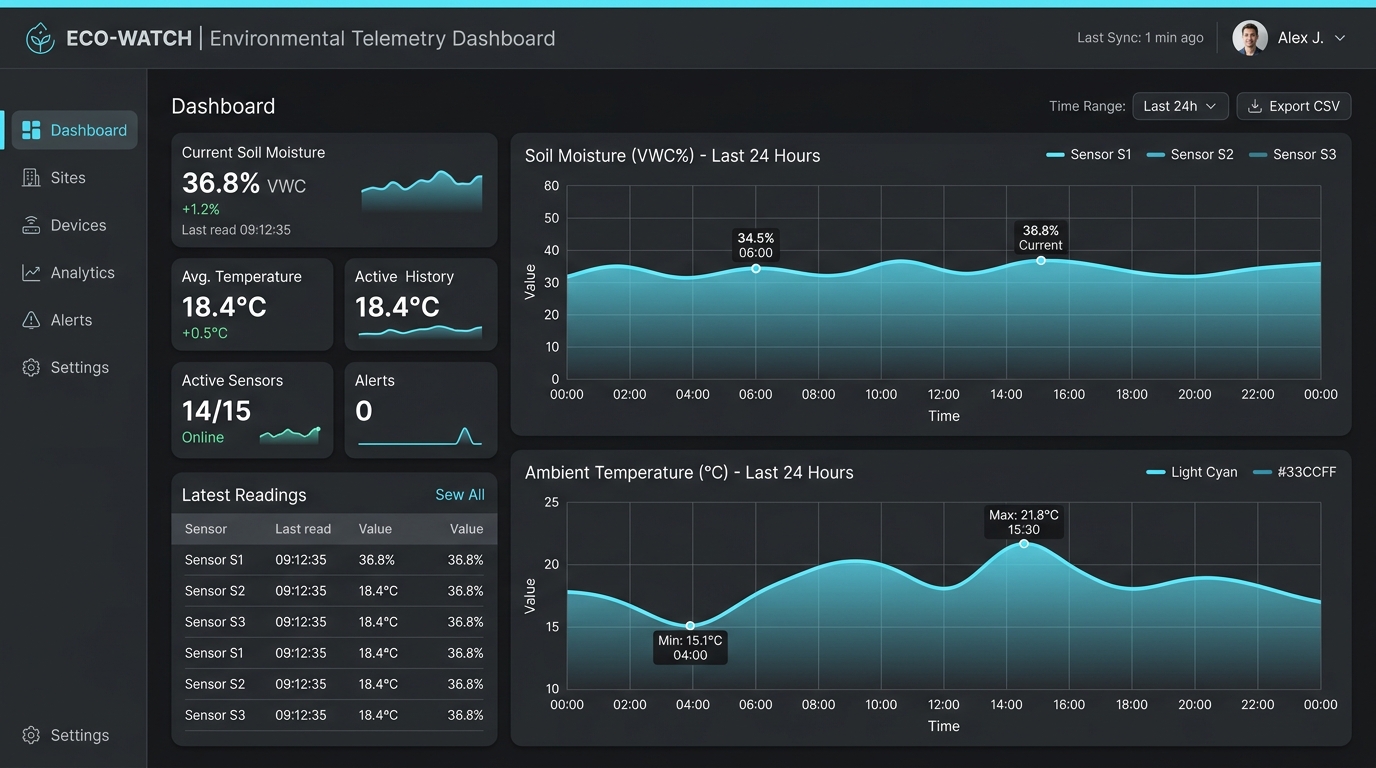Toggle the Light Cyan legend entry
Viewport: 1376px width, 768px height.
coord(1192,472)
